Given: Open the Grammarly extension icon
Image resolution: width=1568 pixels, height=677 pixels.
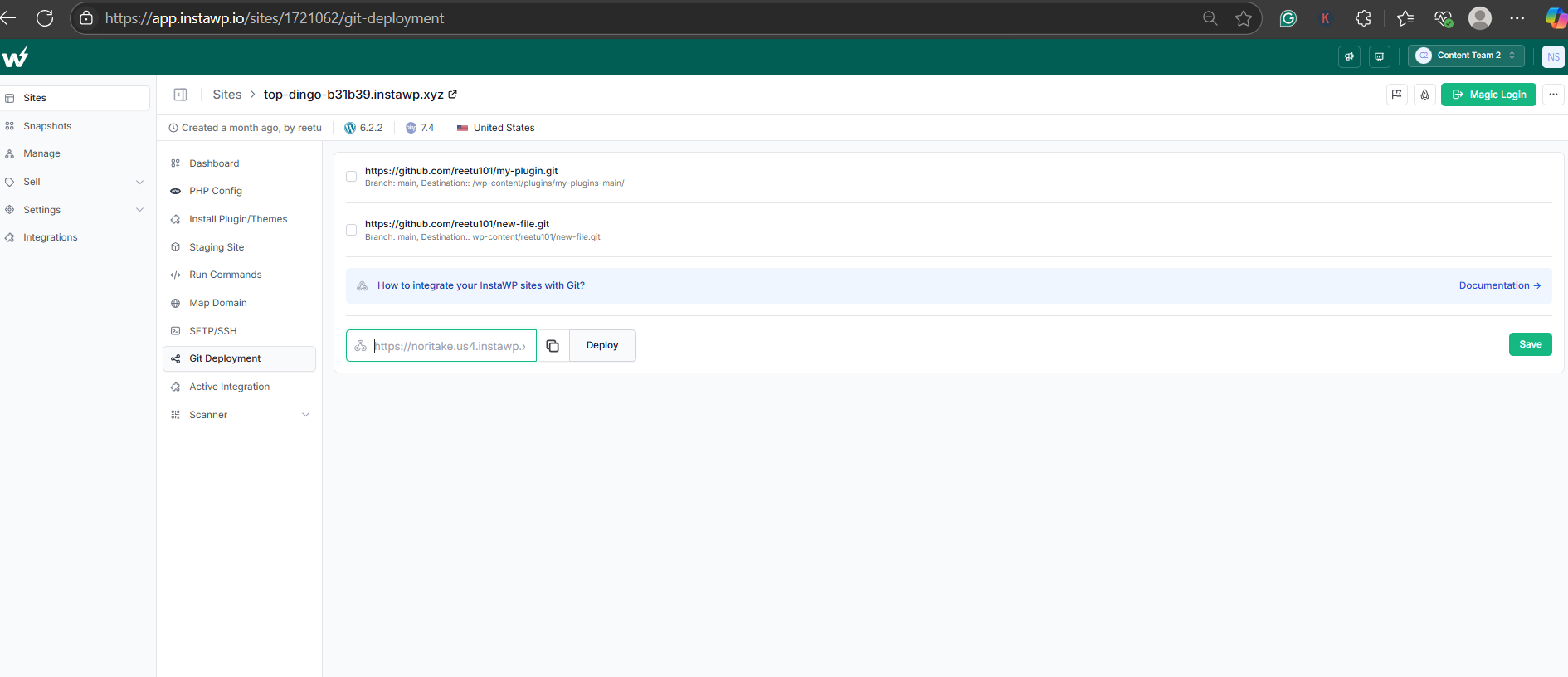Looking at the screenshot, I should [1288, 18].
